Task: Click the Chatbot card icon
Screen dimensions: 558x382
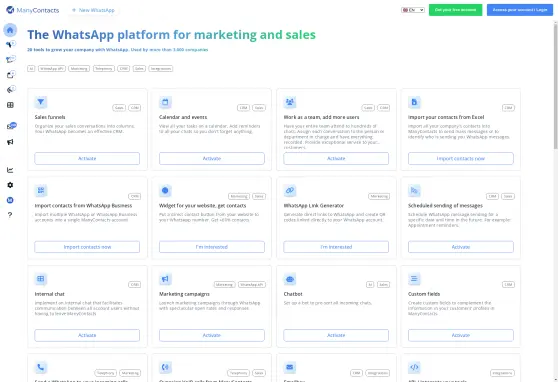Action: [290, 279]
